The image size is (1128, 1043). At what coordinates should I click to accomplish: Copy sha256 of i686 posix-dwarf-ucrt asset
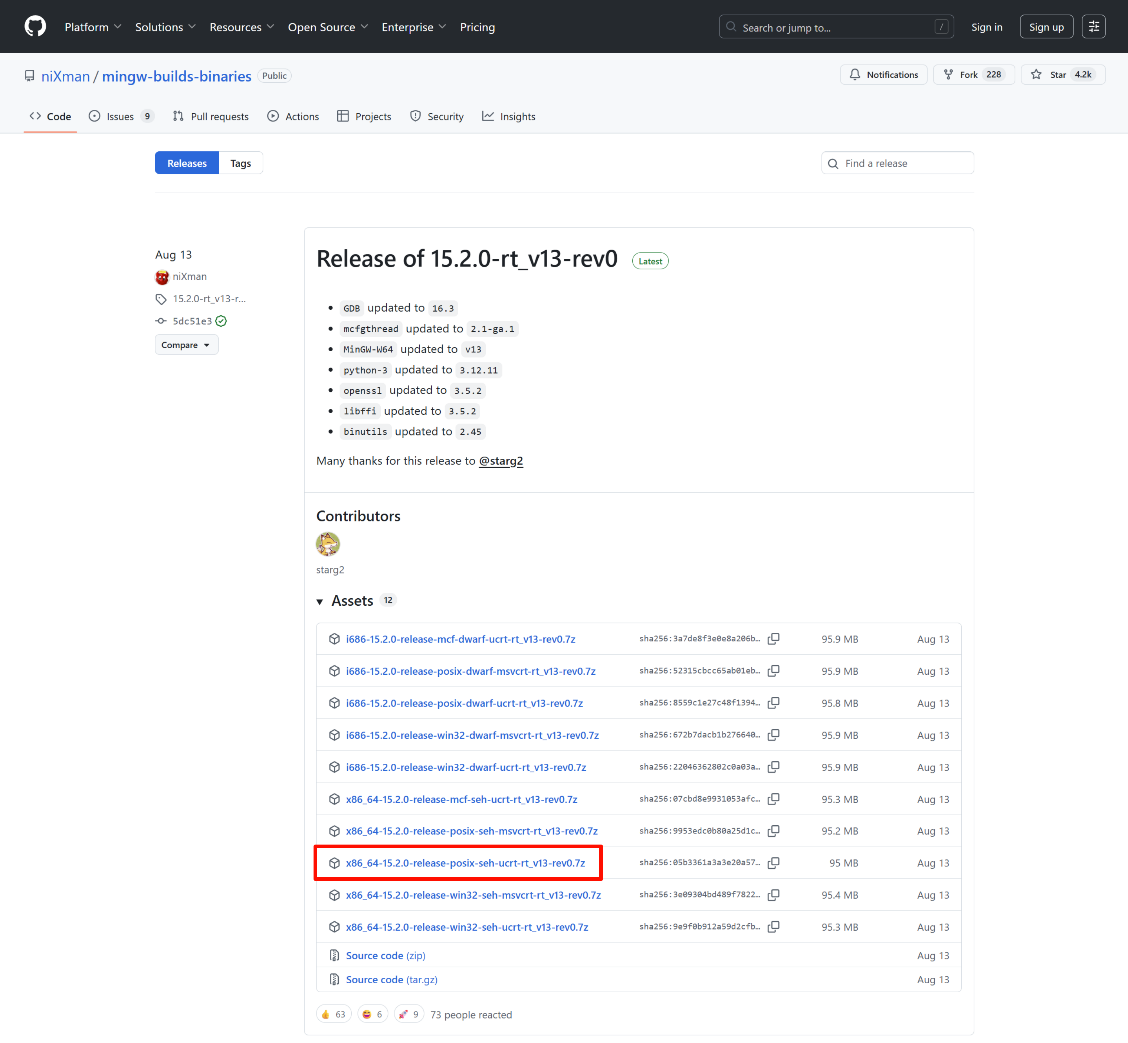(774, 703)
